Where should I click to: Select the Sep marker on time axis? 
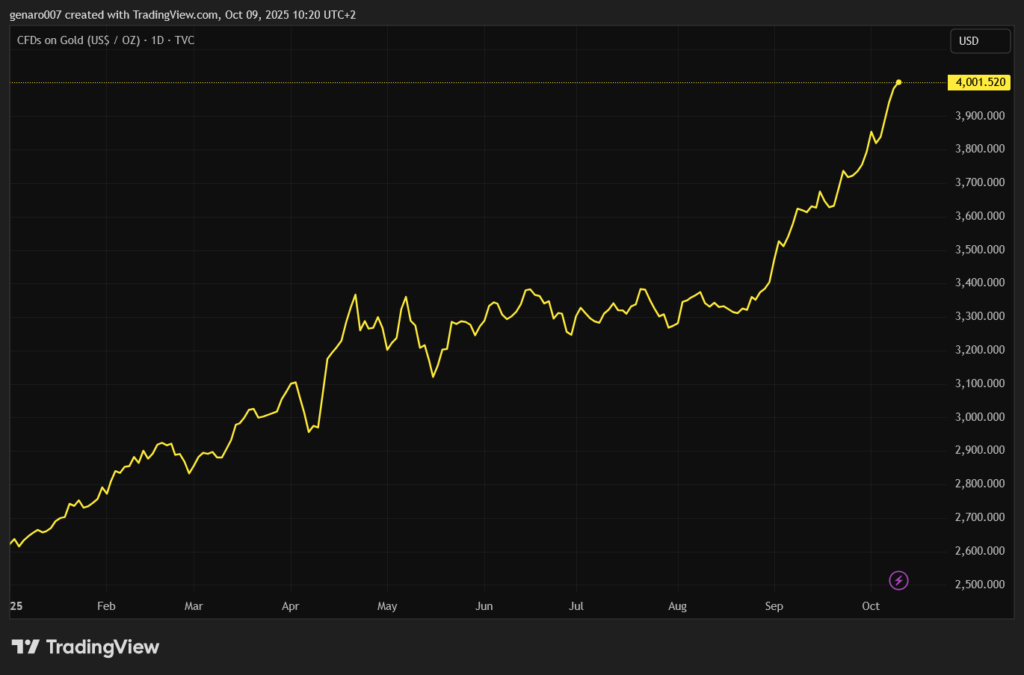[x=773, y=606]
